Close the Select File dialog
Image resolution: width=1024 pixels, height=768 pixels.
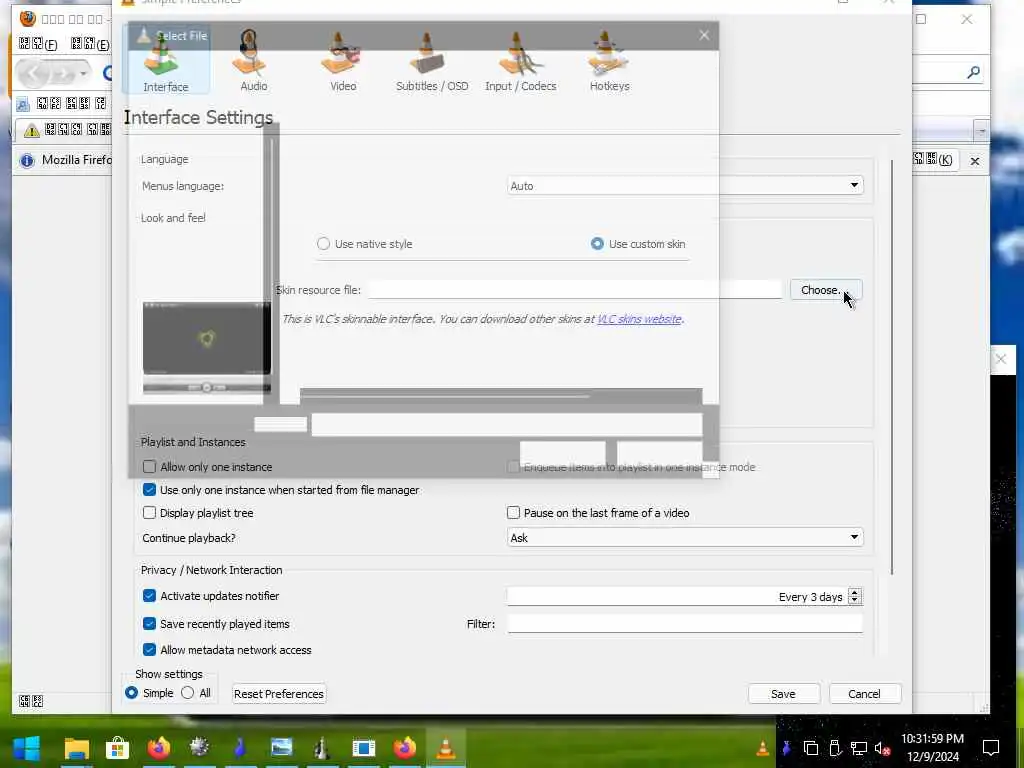click(704, 35)
